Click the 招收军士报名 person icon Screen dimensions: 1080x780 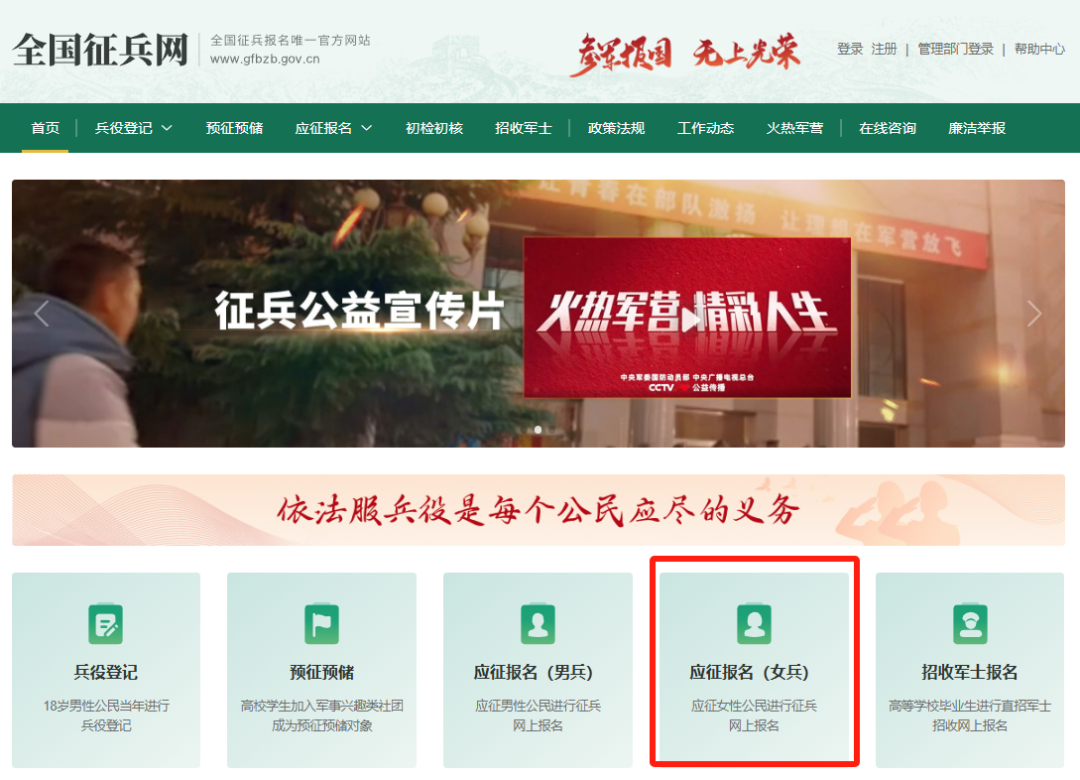pyautogui.click(x=970, y=623)
